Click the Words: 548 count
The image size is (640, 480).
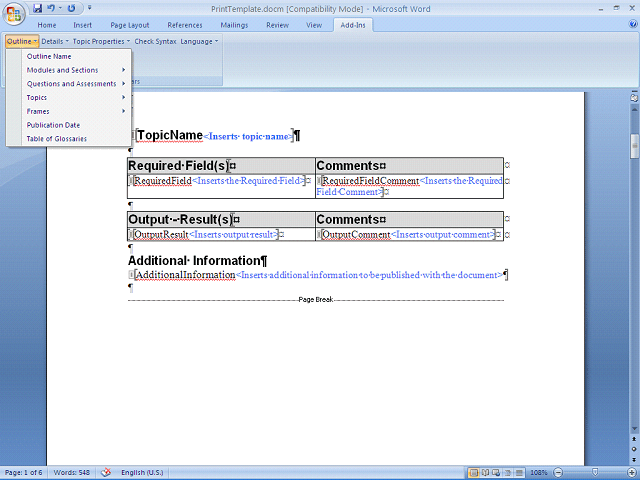tap(71, 473)
